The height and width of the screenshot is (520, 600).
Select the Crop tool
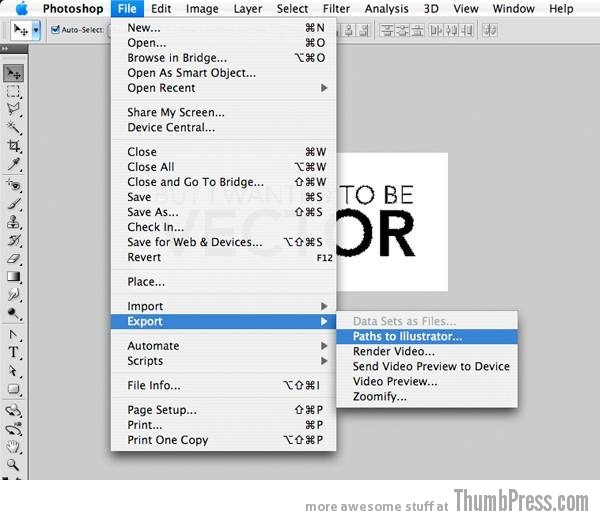[13, 146]
